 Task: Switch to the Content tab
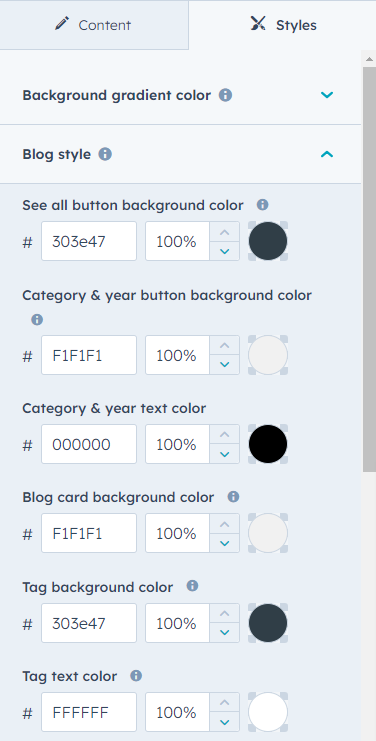[x=94, y=25]
